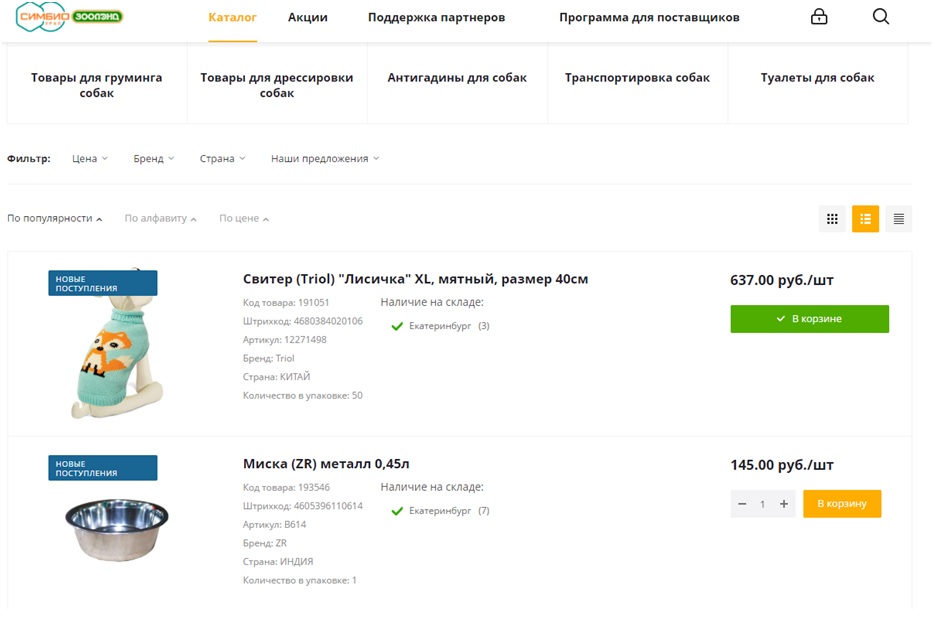935x637 pixels.
Task: Open the Акции menu item
Action: point(307,18)
